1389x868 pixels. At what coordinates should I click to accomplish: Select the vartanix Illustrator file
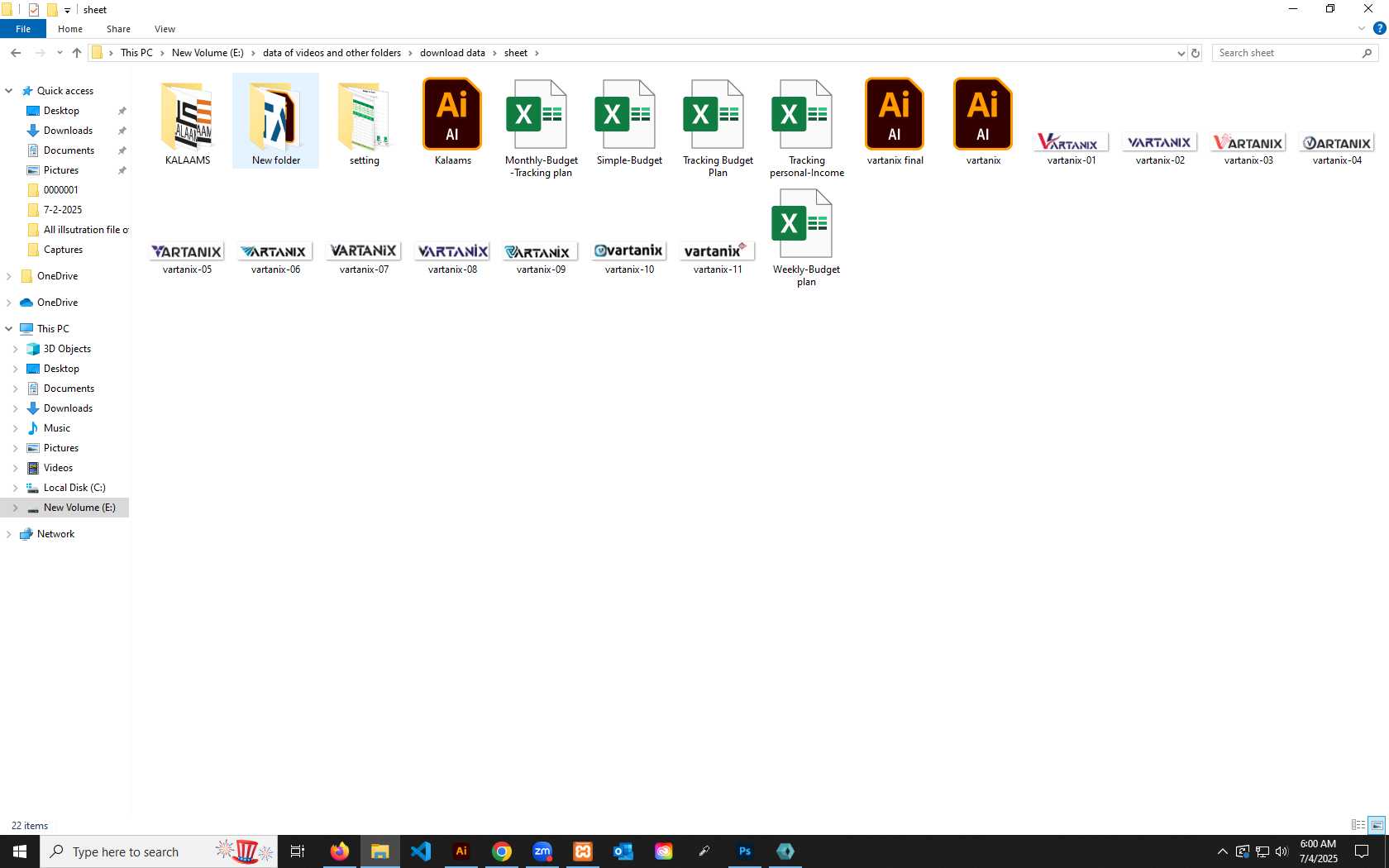(x=984, y=122)
